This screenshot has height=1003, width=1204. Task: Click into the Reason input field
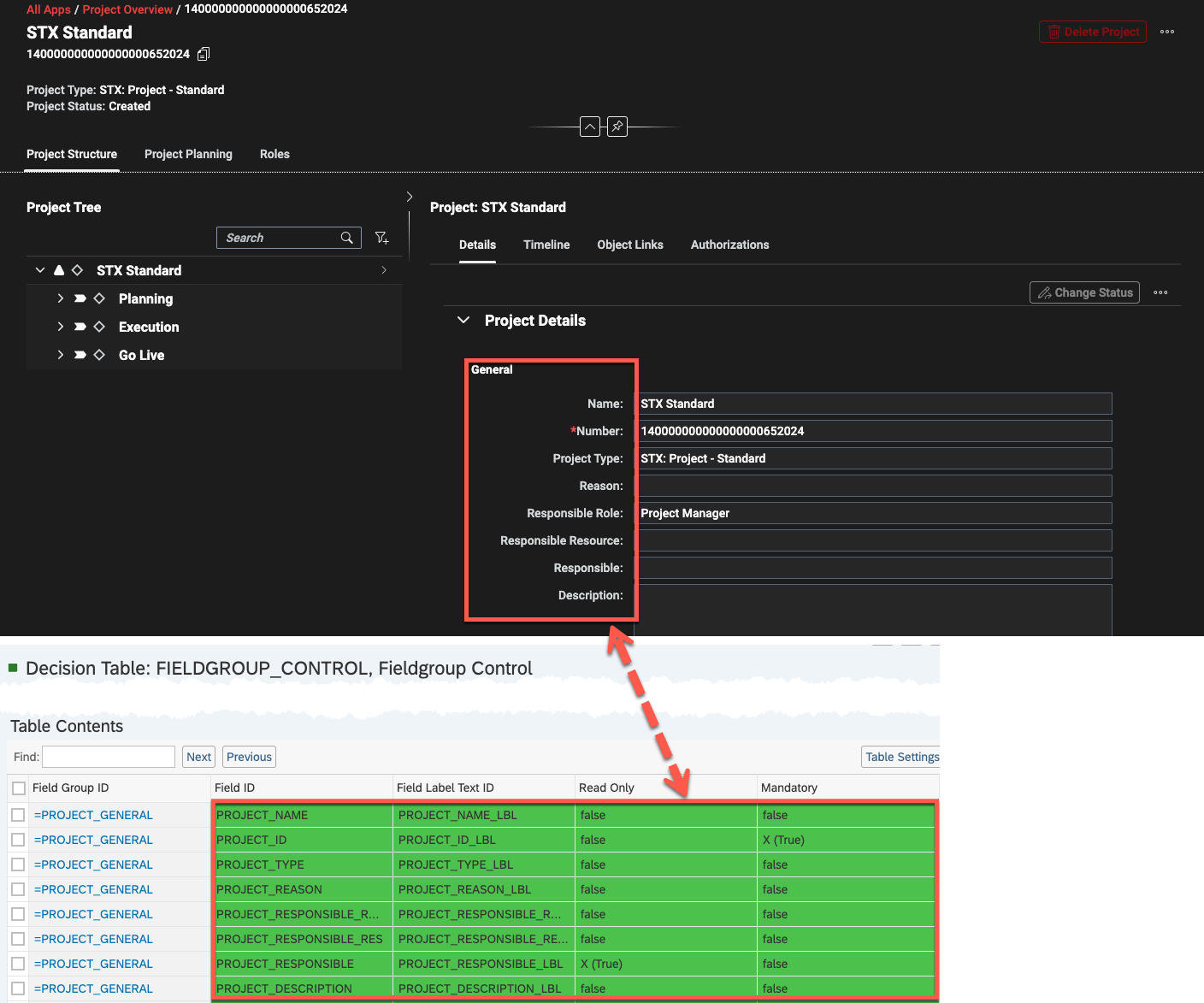pyautogui.click(x=874, y=486)
